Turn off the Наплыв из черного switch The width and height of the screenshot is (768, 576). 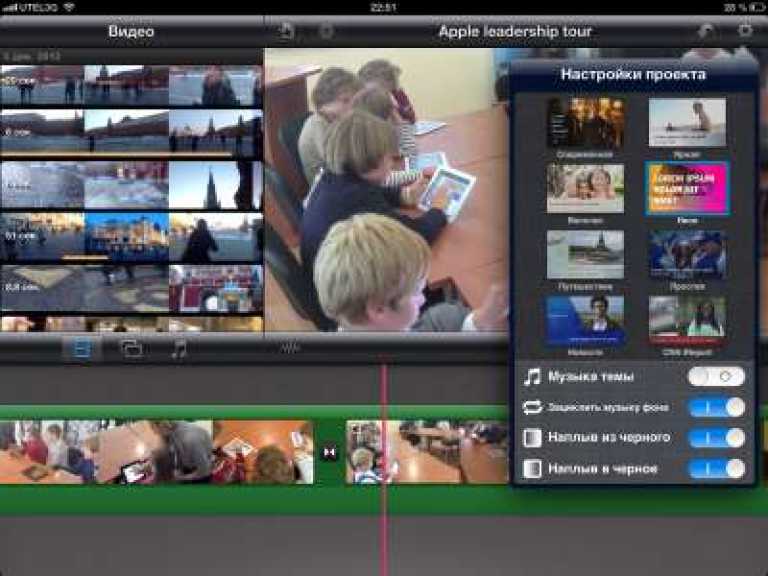[716, 438]
